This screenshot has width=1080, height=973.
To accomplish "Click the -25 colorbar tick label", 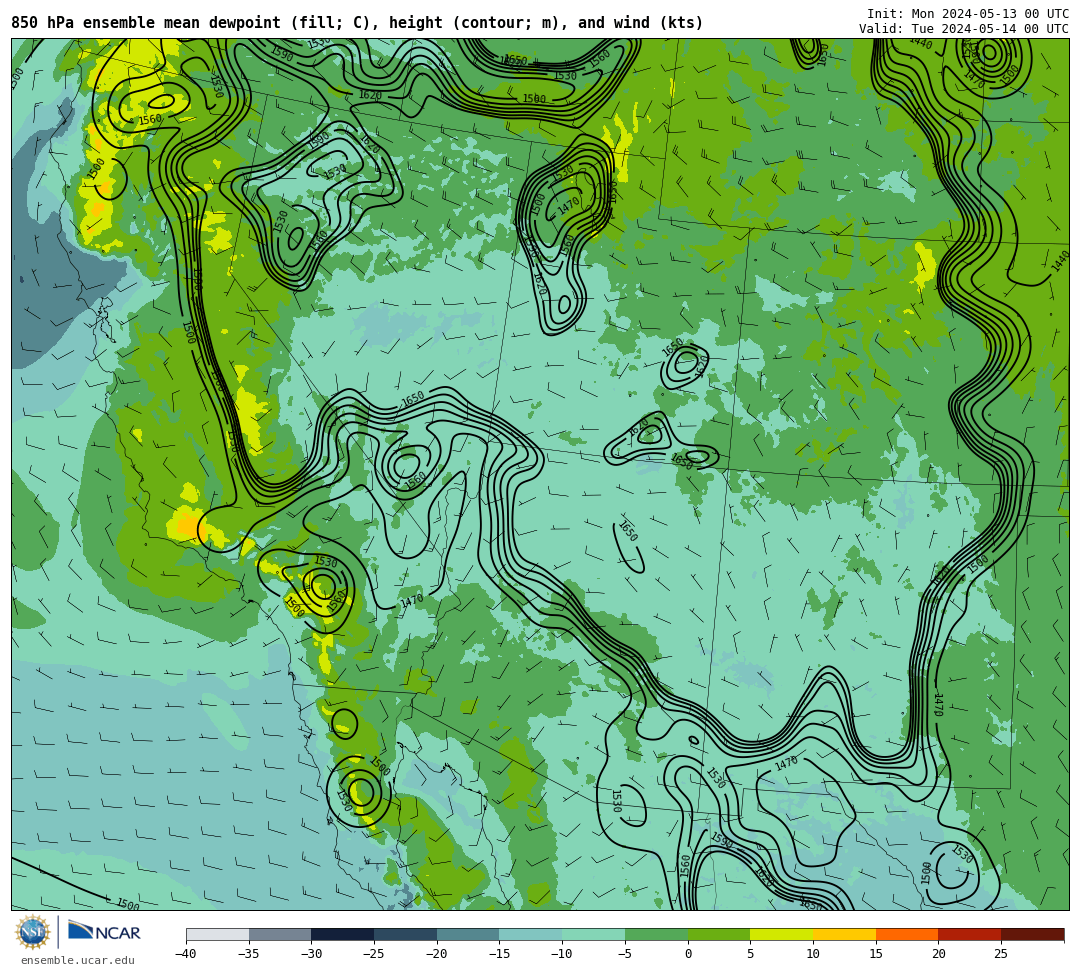I will pos(373,954).
